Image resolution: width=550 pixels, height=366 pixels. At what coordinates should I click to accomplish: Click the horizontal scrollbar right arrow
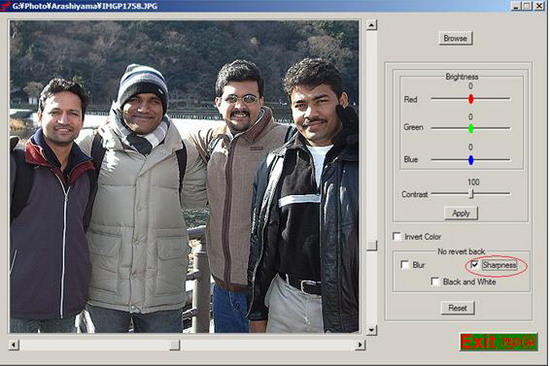pos(360,345)
